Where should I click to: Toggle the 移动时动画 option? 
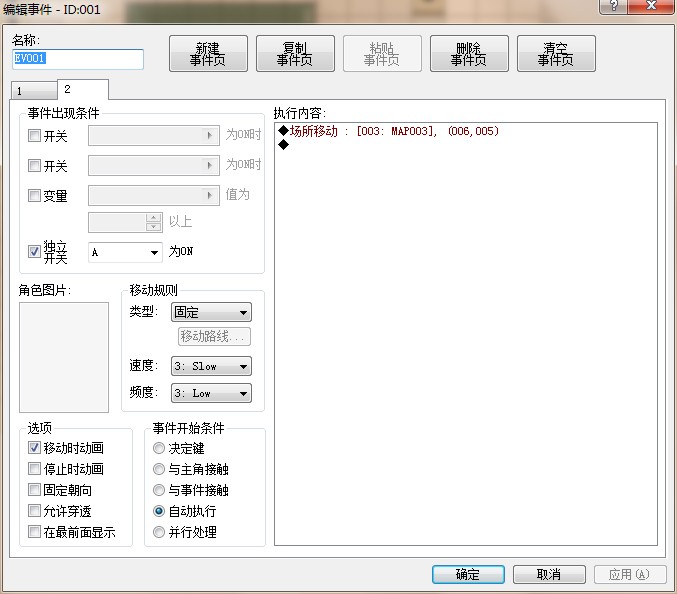point(34,448)
